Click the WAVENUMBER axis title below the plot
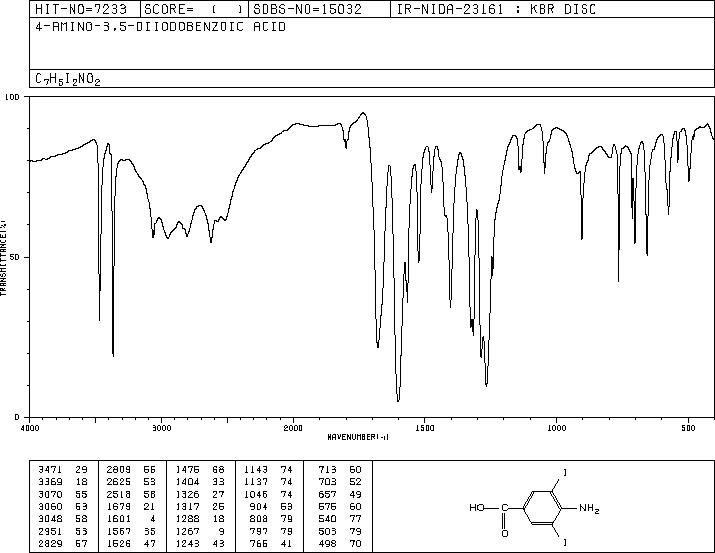The width and height of the screenshot is (715, 553). pos(358,437)
